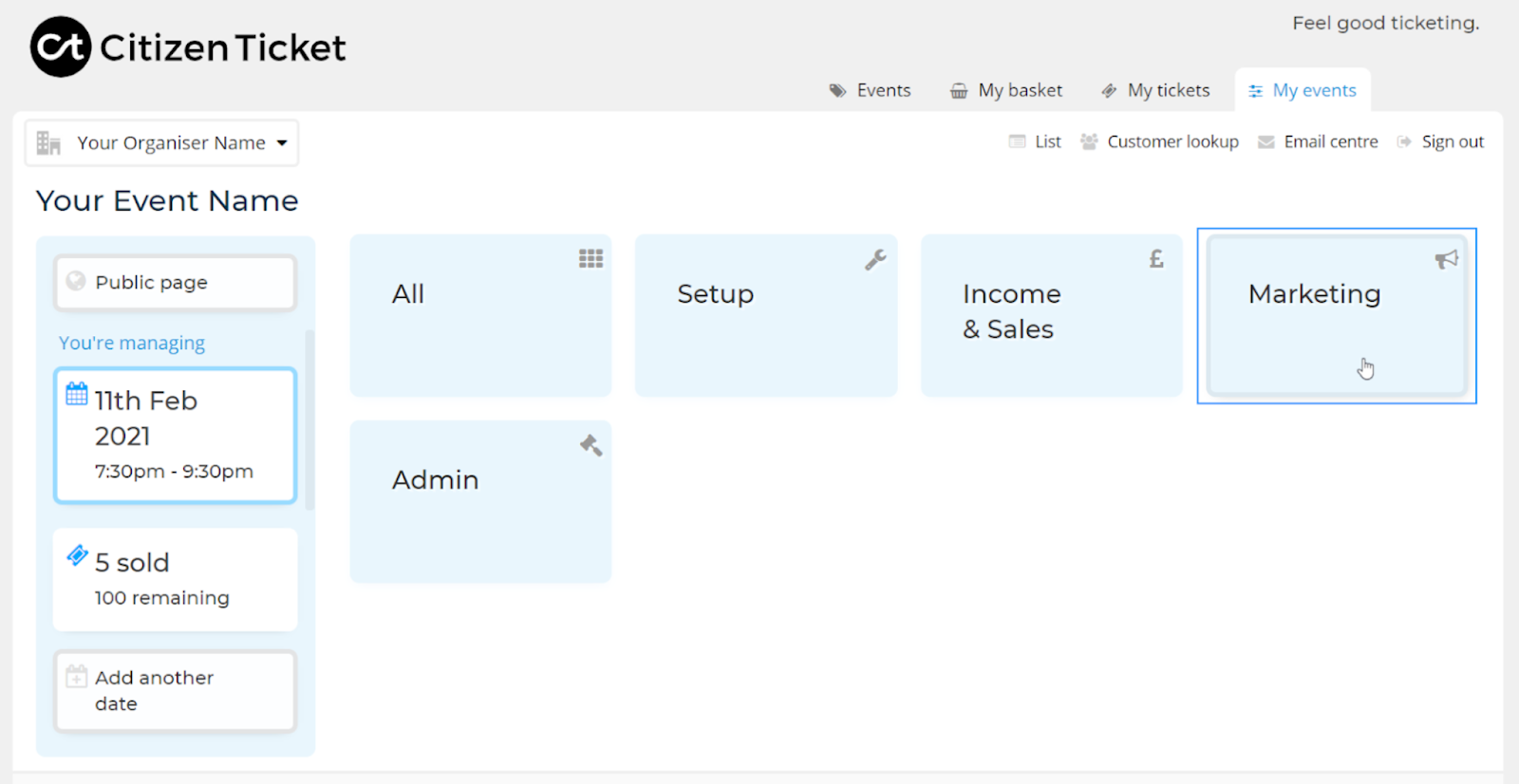Screen dimensions: 1519x784
Task: Click the gavel icon on the Admin tile
Action: coord(591,445)
